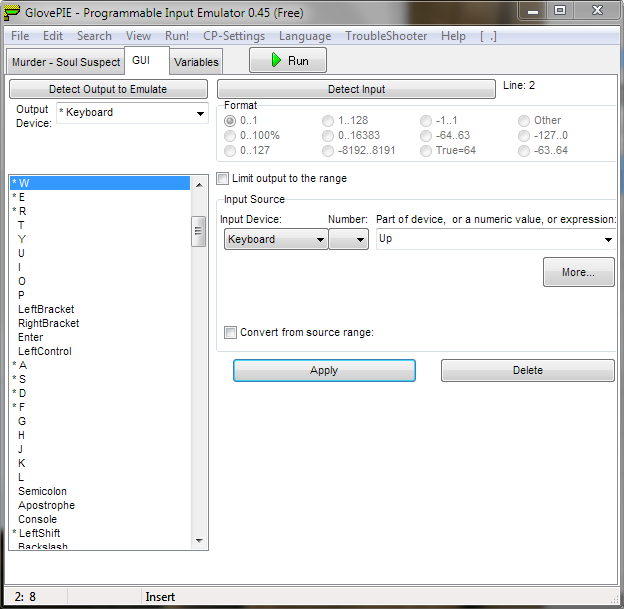Switch to the Variables tab

pyautogui.click(x=196, y=62)
